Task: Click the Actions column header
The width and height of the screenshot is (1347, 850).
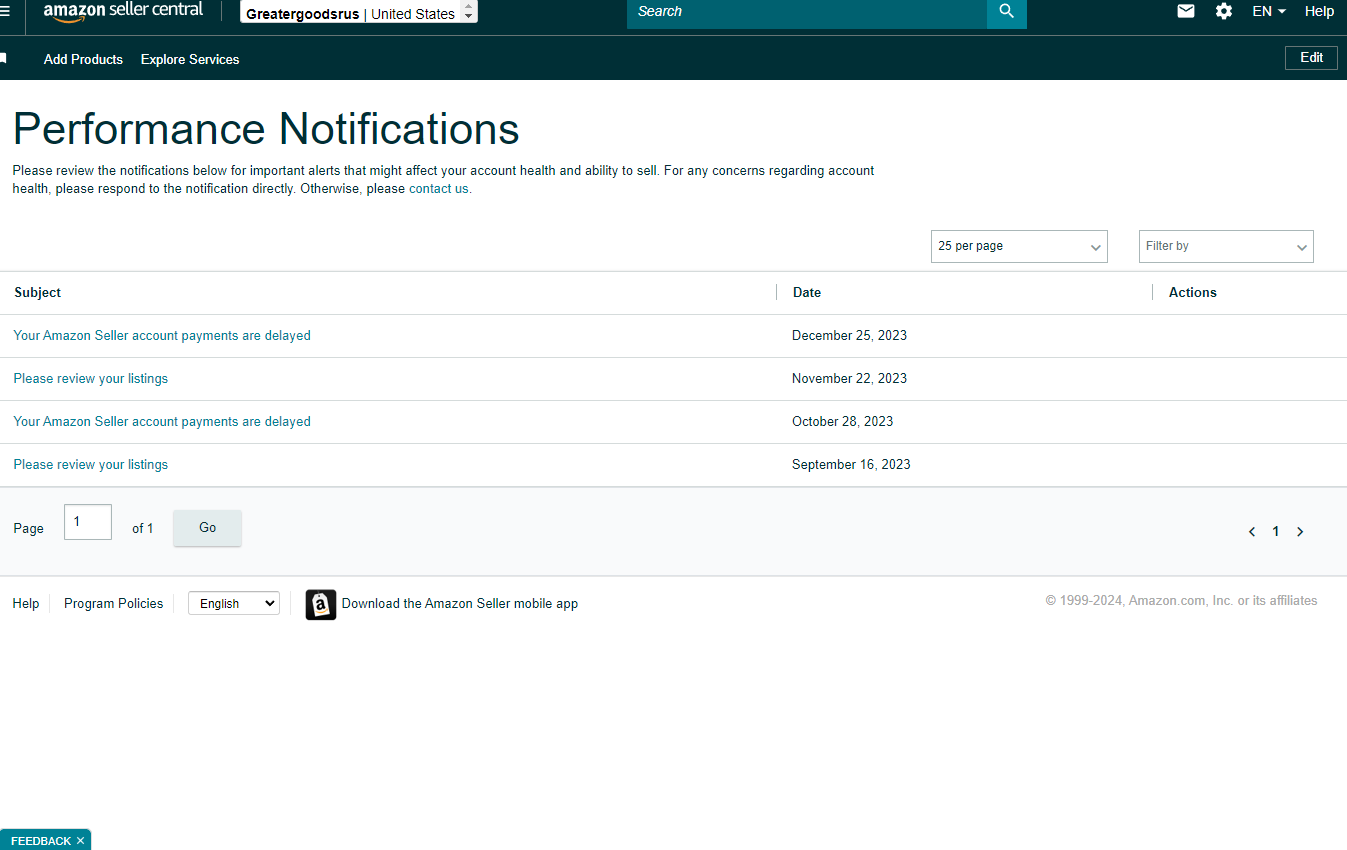Action: click(x=1193, y=293)
